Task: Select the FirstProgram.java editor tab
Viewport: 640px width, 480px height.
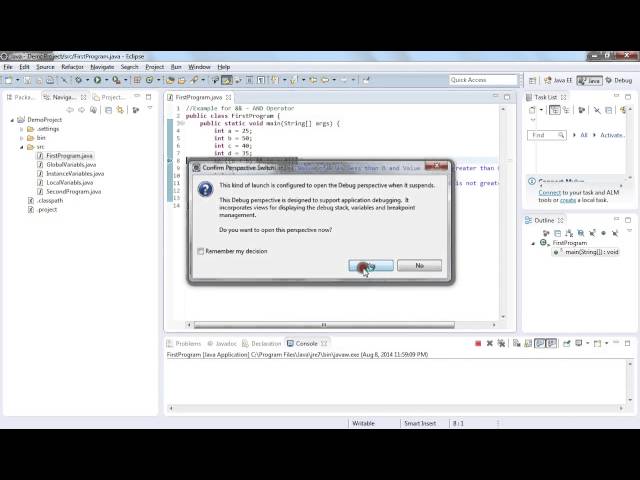Action: (199, 97)
